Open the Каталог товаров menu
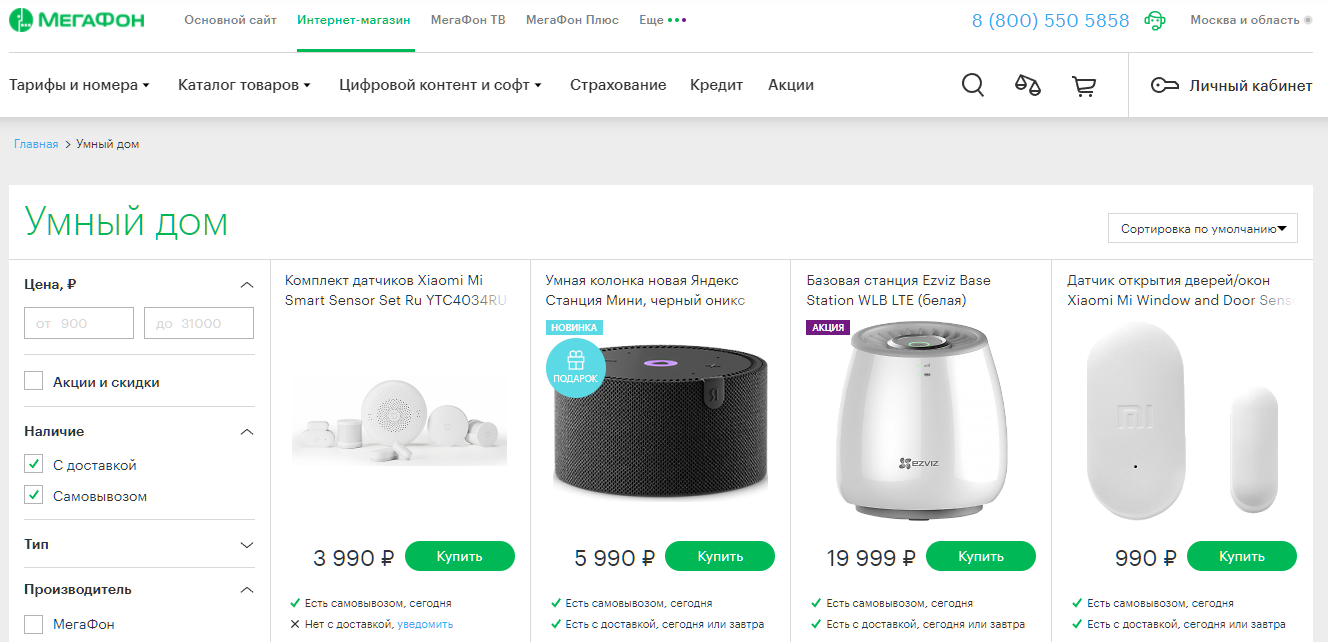Viewport: 1328px width, 642px height. coord(244,85)
